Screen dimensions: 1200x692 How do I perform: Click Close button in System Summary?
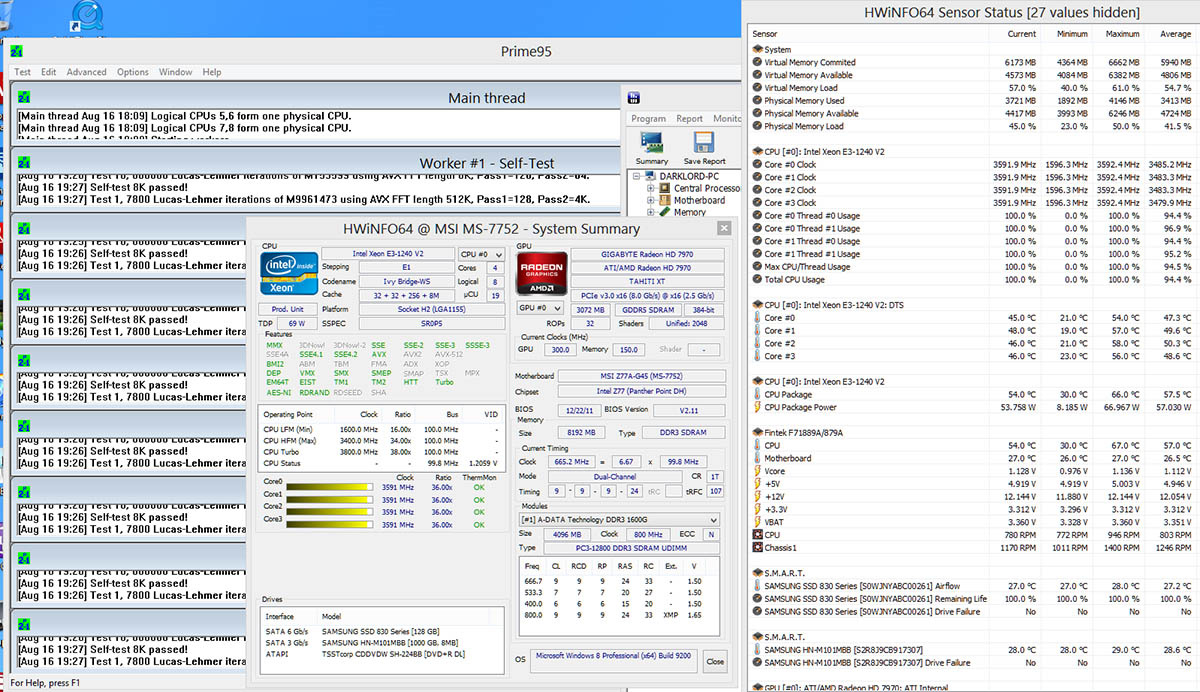(715, 661)
